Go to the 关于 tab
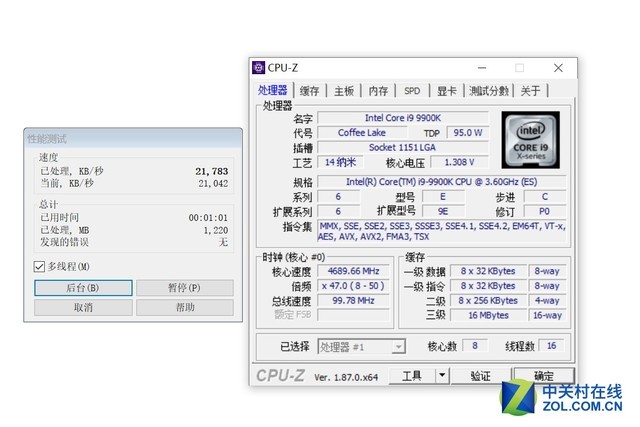 530,91
